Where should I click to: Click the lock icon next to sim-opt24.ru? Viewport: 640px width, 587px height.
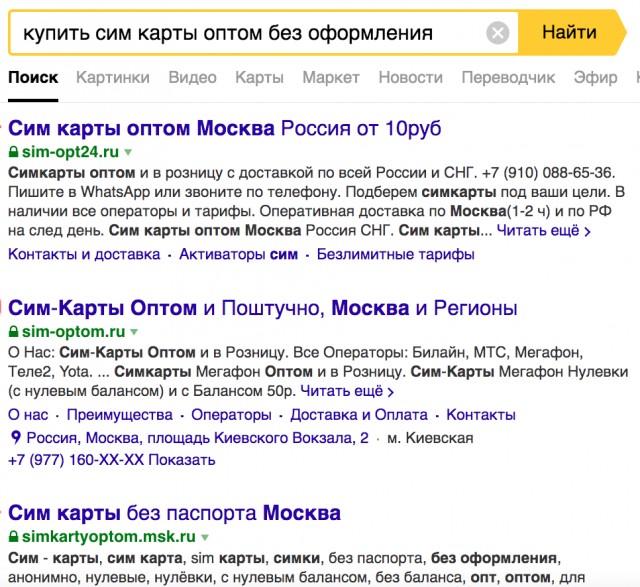[x=13, y=152]
